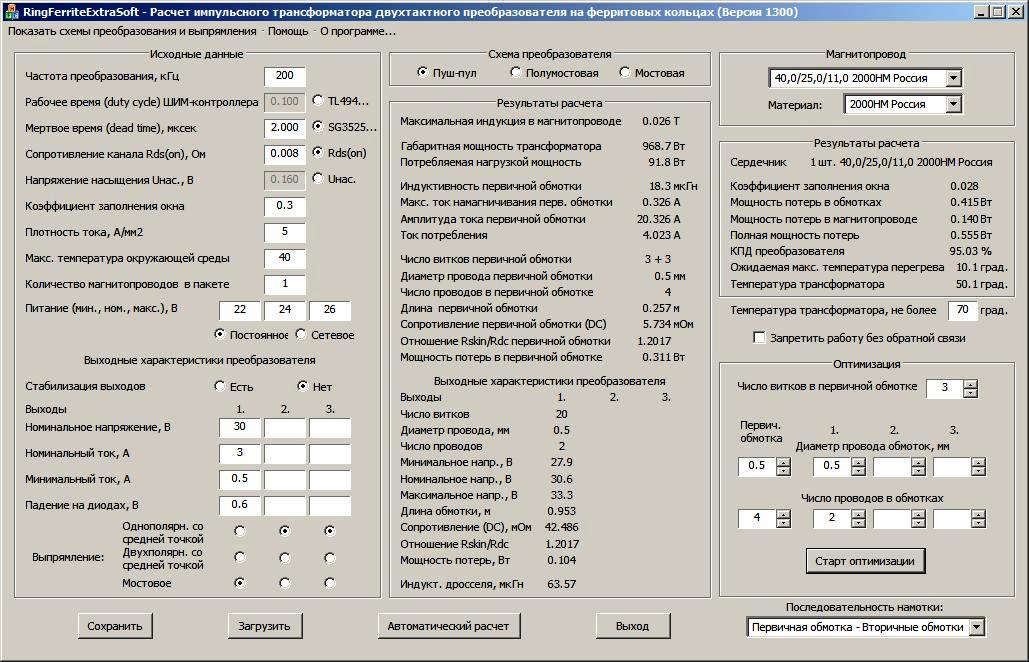Click the Автоматический расчет button

(449, 626)
